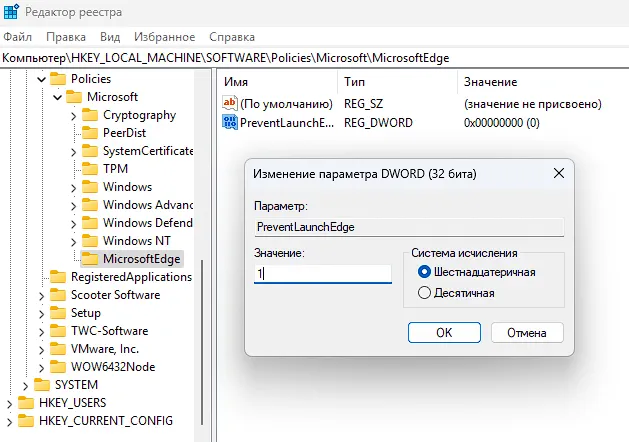Cancel the dialog with Отмена button
This screenshot has height=442, width=629.
[x=527, y=333]
